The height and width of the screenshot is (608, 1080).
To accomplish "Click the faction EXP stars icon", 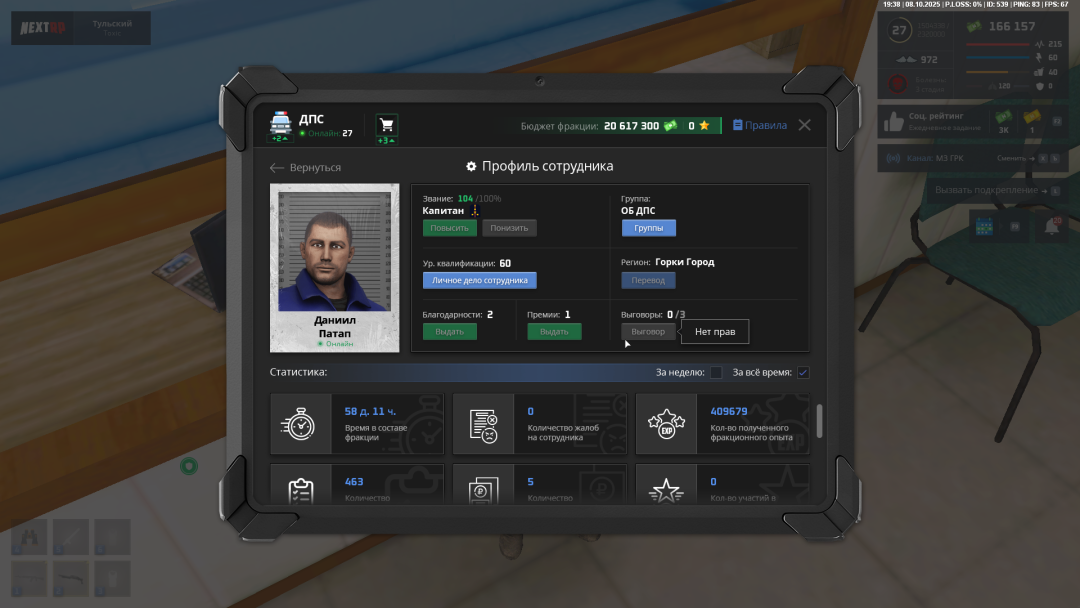I will (666, 424).
